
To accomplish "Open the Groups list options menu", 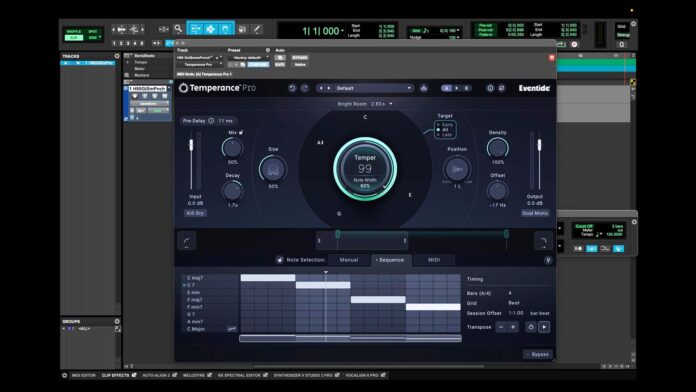I will tap(117, 321).
